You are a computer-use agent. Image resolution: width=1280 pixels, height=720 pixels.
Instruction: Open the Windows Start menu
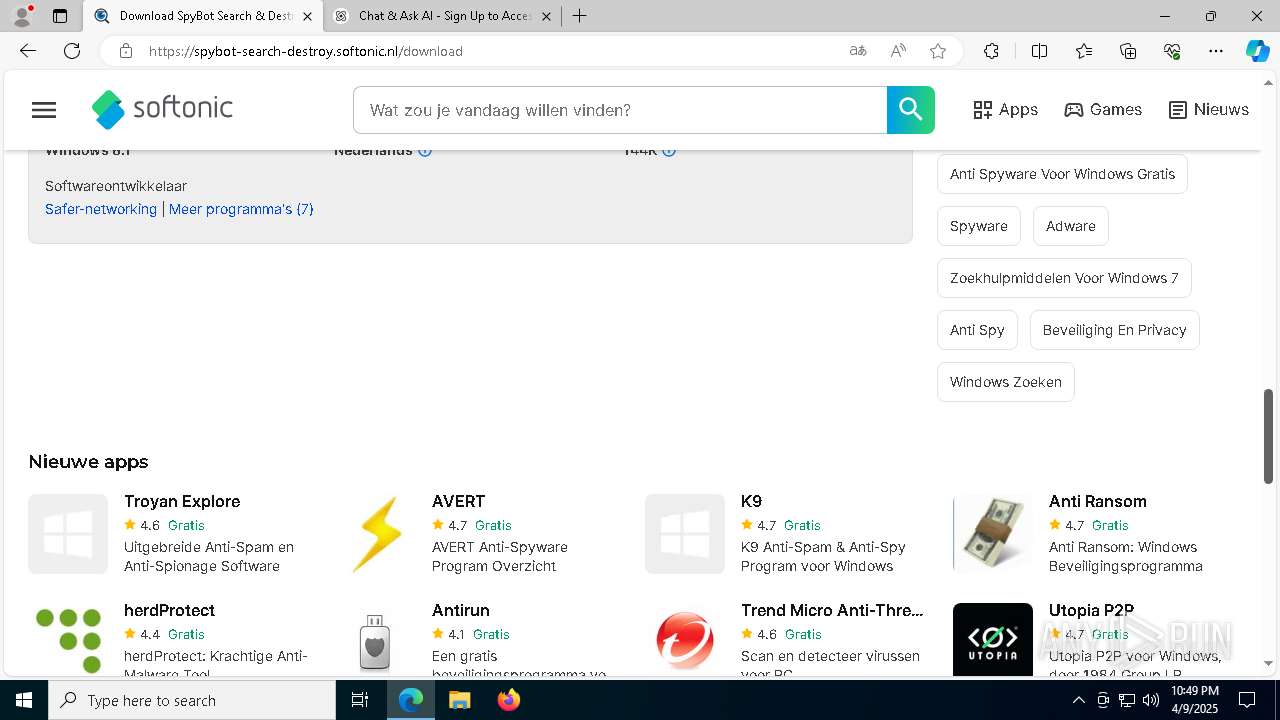pos(24,700)
